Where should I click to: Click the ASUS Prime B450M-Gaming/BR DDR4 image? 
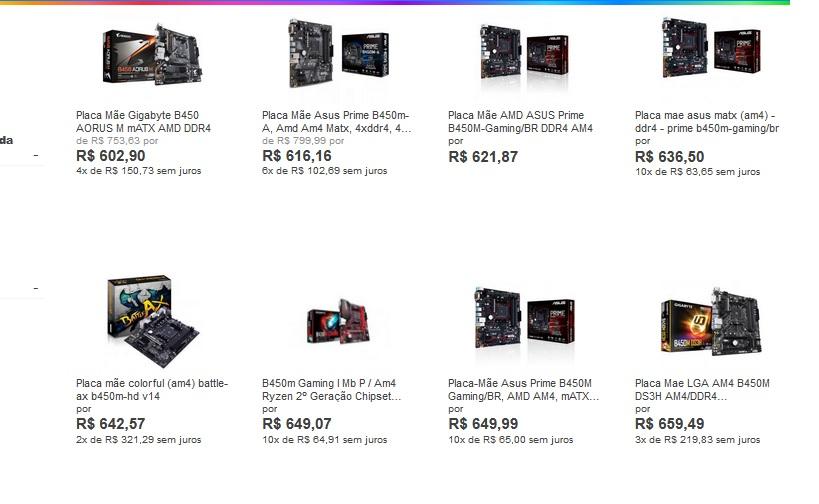524,54
